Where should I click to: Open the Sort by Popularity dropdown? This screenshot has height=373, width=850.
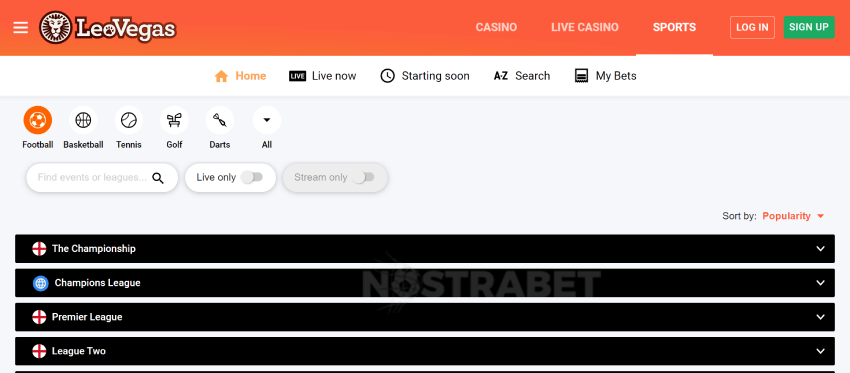(x=793, y=216)
